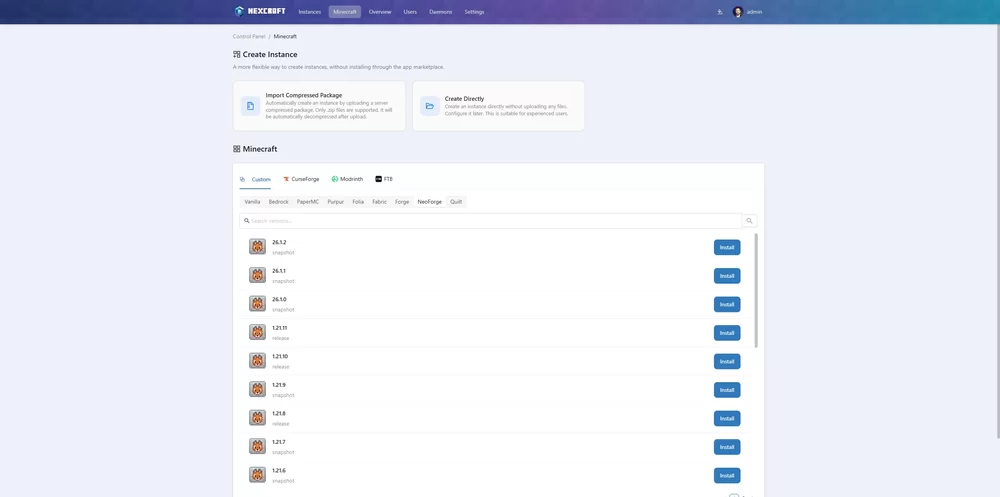Click version number text 1.21.11
The height and width of the screenshot is (497, 1000).
[280, 328]
